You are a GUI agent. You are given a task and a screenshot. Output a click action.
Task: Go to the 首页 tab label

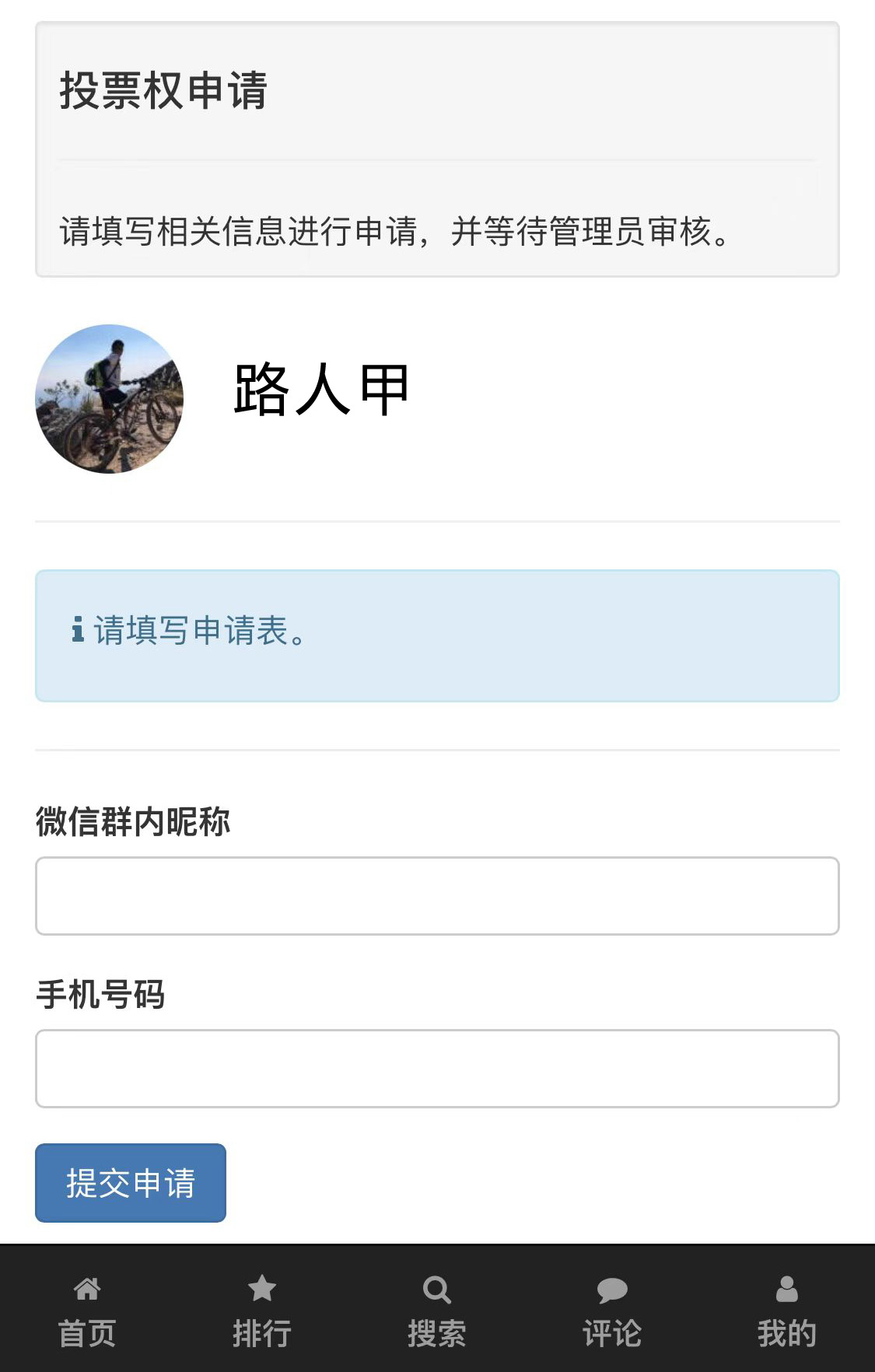point(87,1334)
